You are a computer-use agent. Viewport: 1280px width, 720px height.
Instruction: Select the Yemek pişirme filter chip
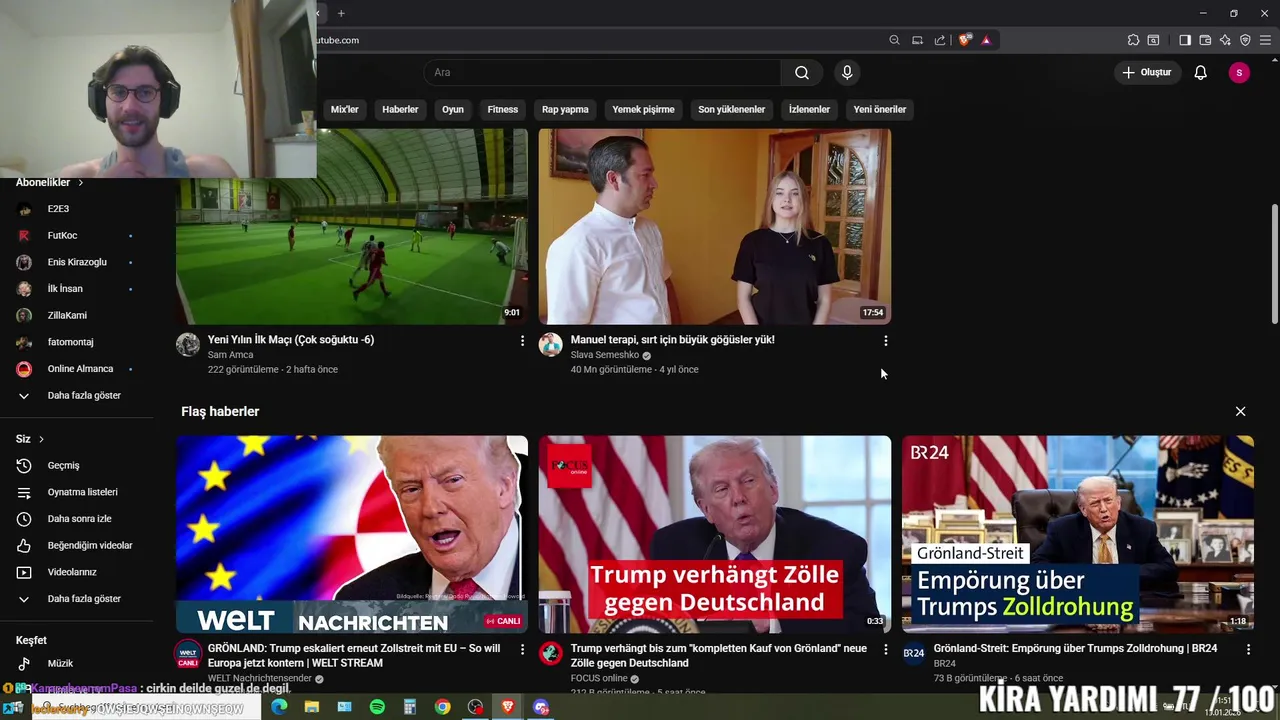(643, 109)
